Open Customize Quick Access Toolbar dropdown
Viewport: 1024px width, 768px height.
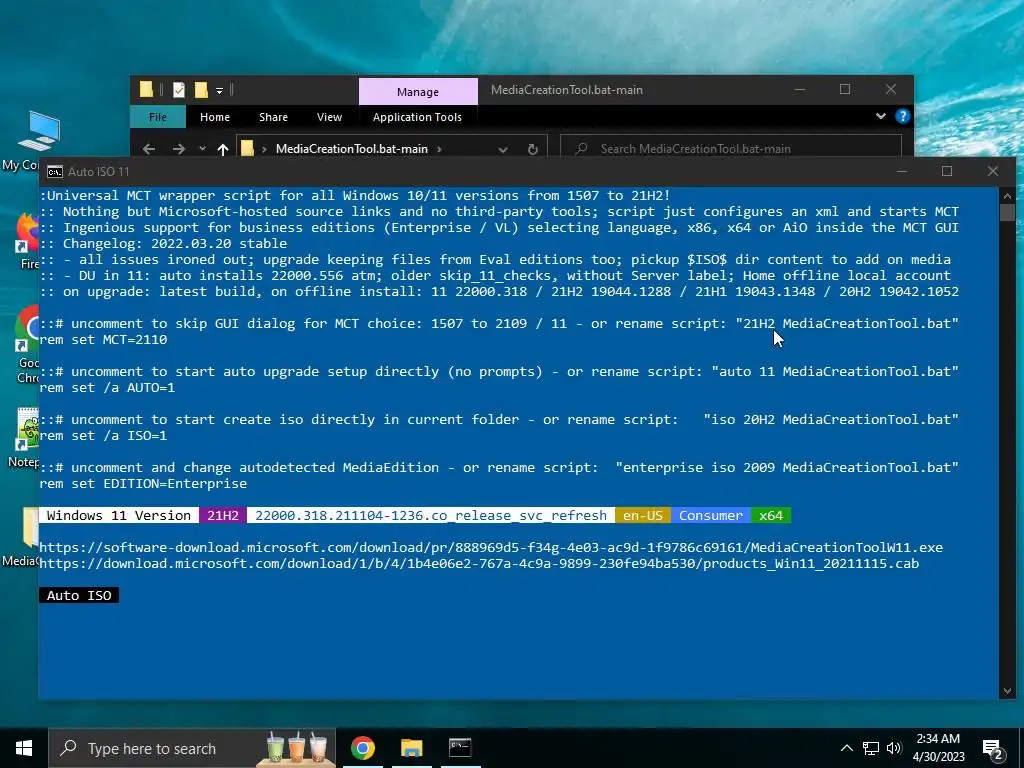coord(219,91)
